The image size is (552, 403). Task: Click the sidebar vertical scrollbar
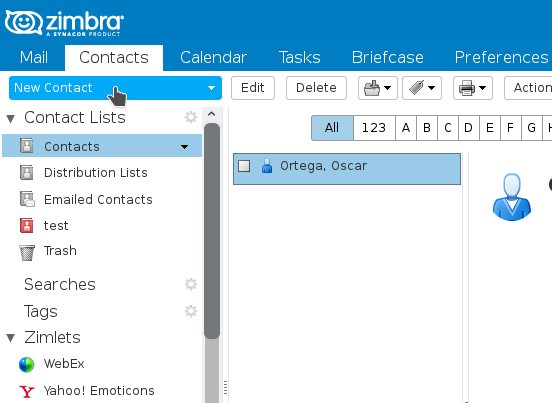212,231
